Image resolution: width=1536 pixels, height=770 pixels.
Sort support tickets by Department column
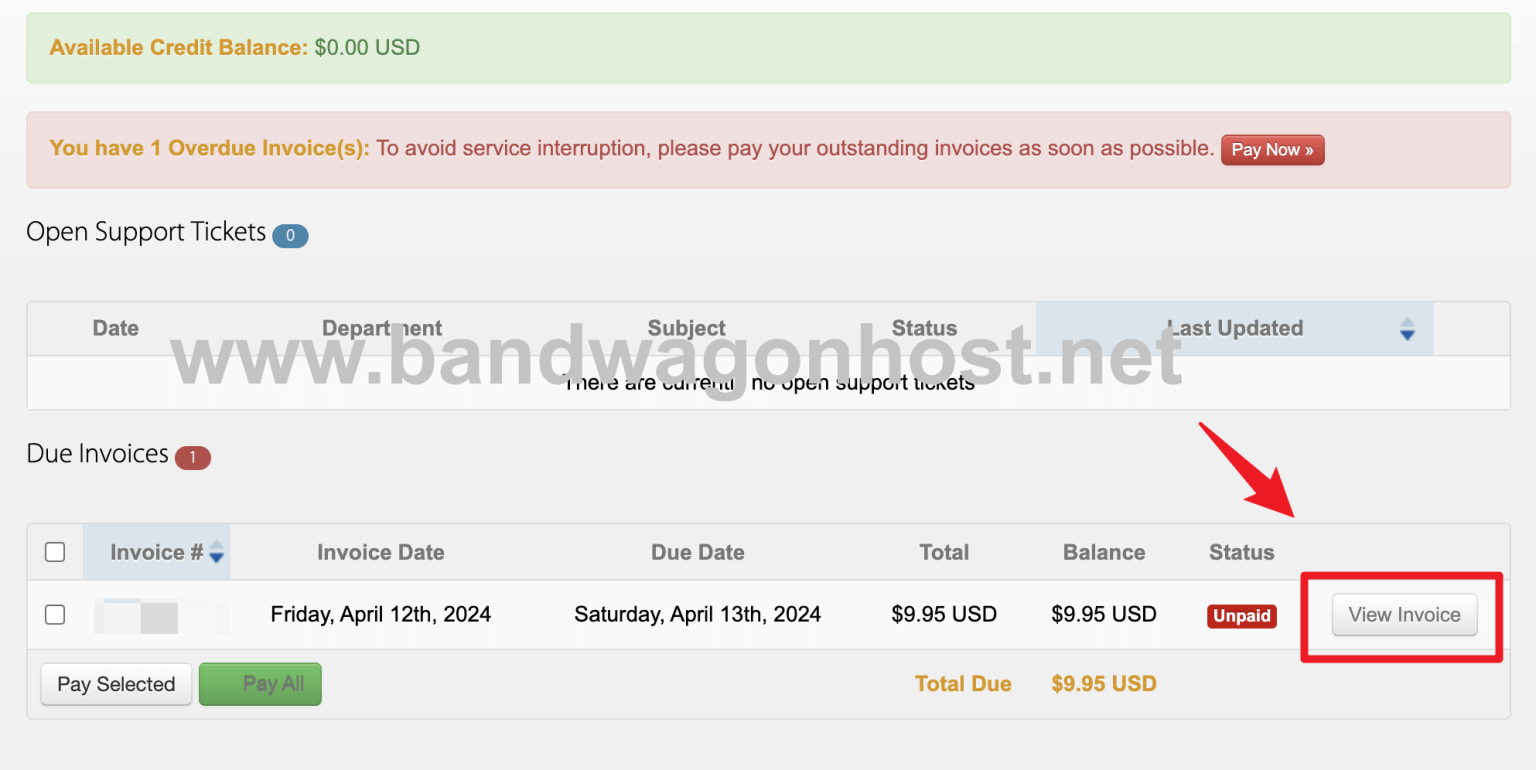pos(382,328)
